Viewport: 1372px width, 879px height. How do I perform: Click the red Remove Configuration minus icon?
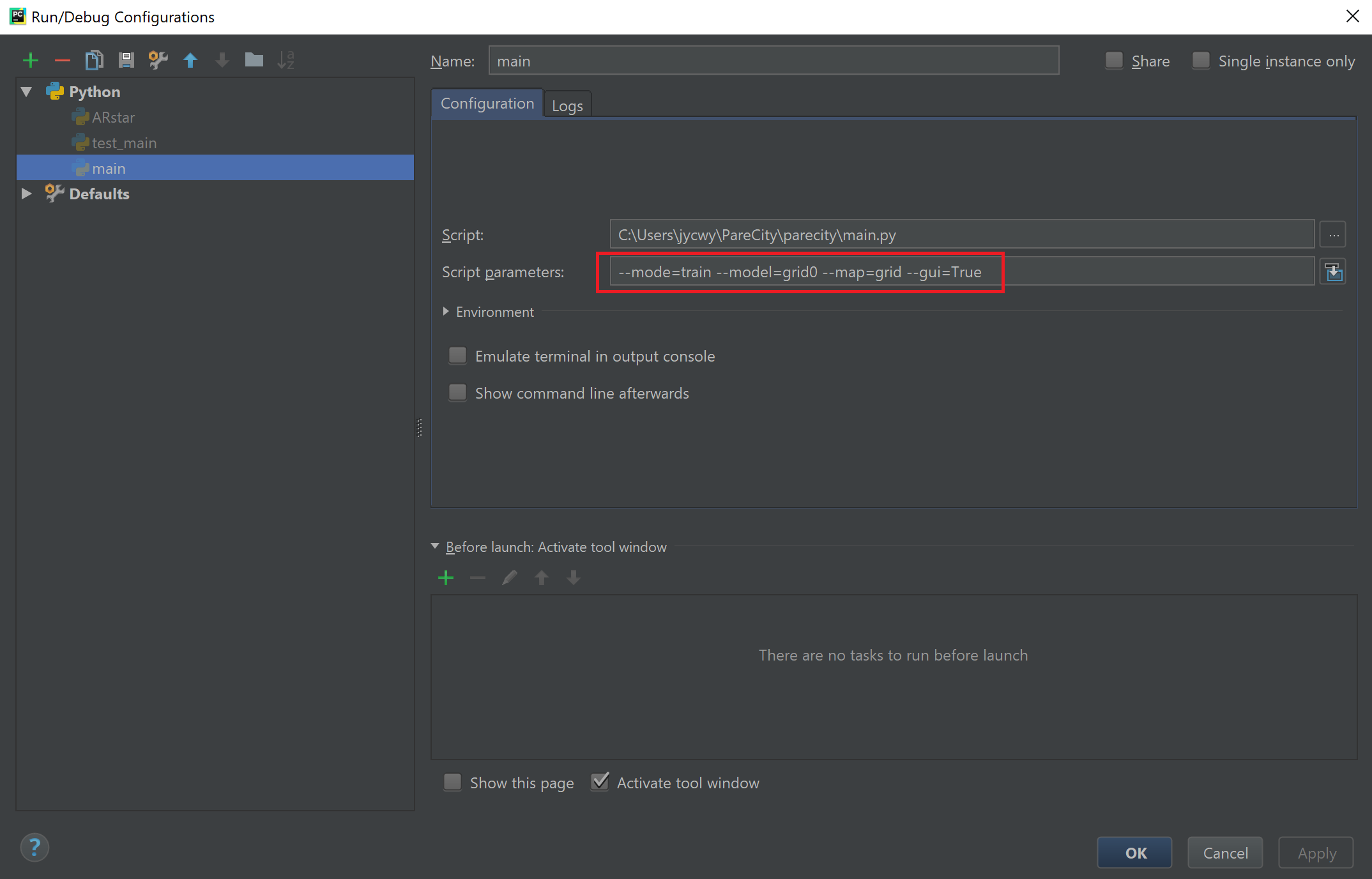(x=62, y=61)
